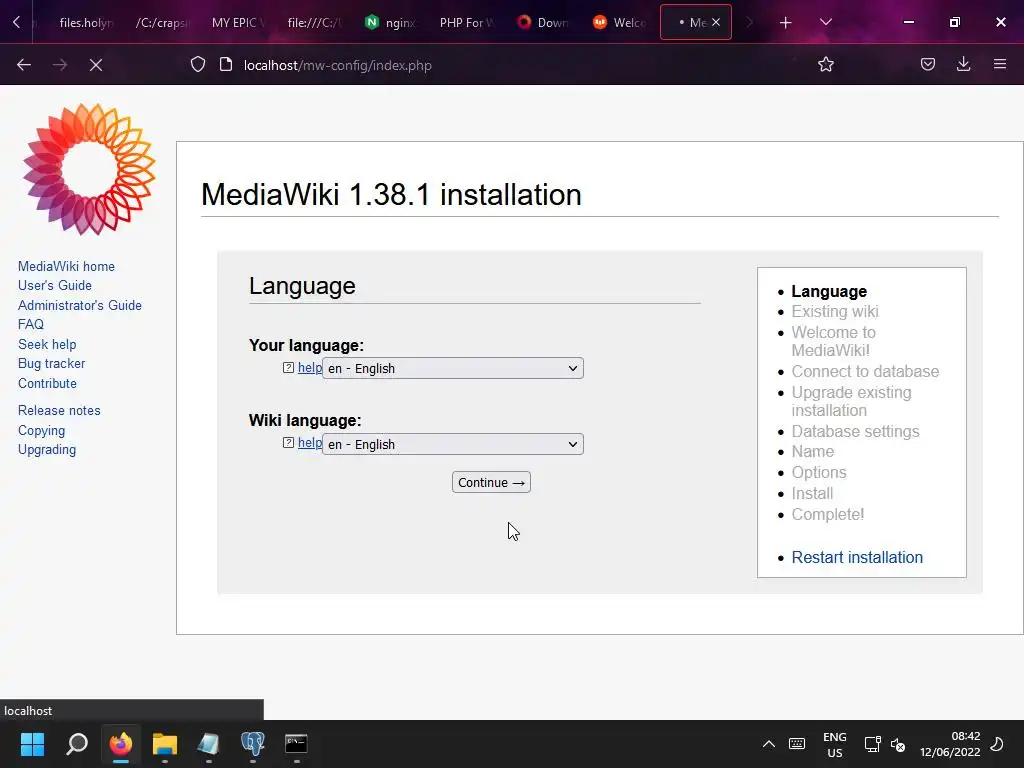This screenshot has width=1024, height=768.
Task: Open User's Guide sidebar link
Action: 55,285
